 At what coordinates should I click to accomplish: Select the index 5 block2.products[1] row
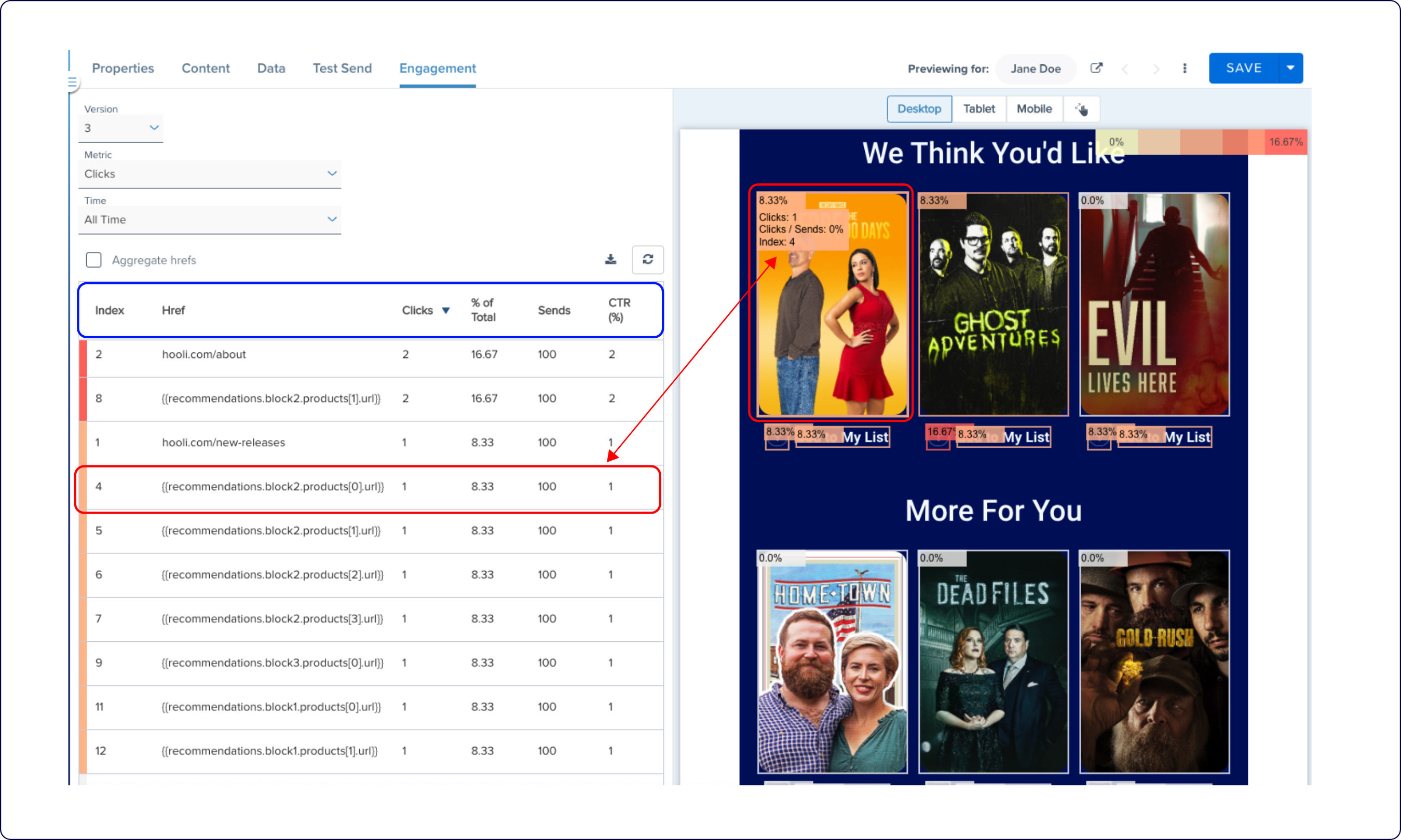371,531
